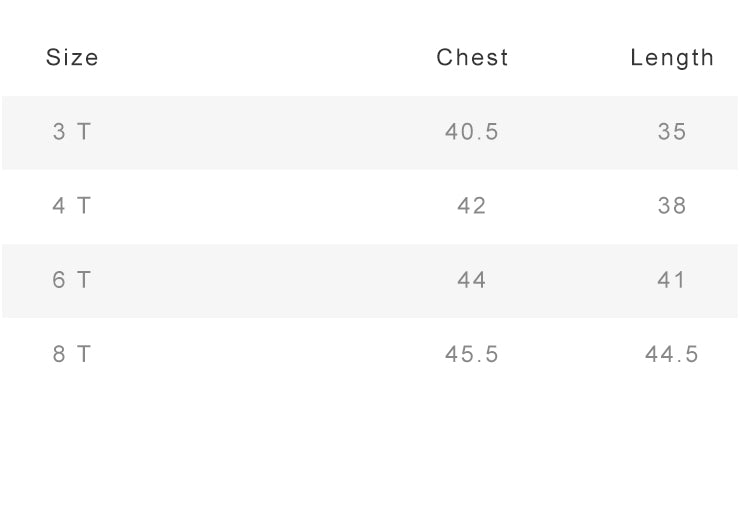Highlight the white 4 T table row
Screen dimensions: 740x520
260,206
